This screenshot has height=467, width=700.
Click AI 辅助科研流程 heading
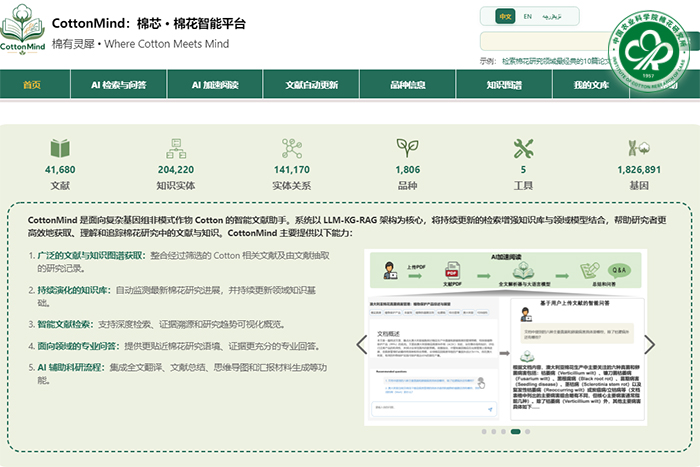click(x=71, y=367)
